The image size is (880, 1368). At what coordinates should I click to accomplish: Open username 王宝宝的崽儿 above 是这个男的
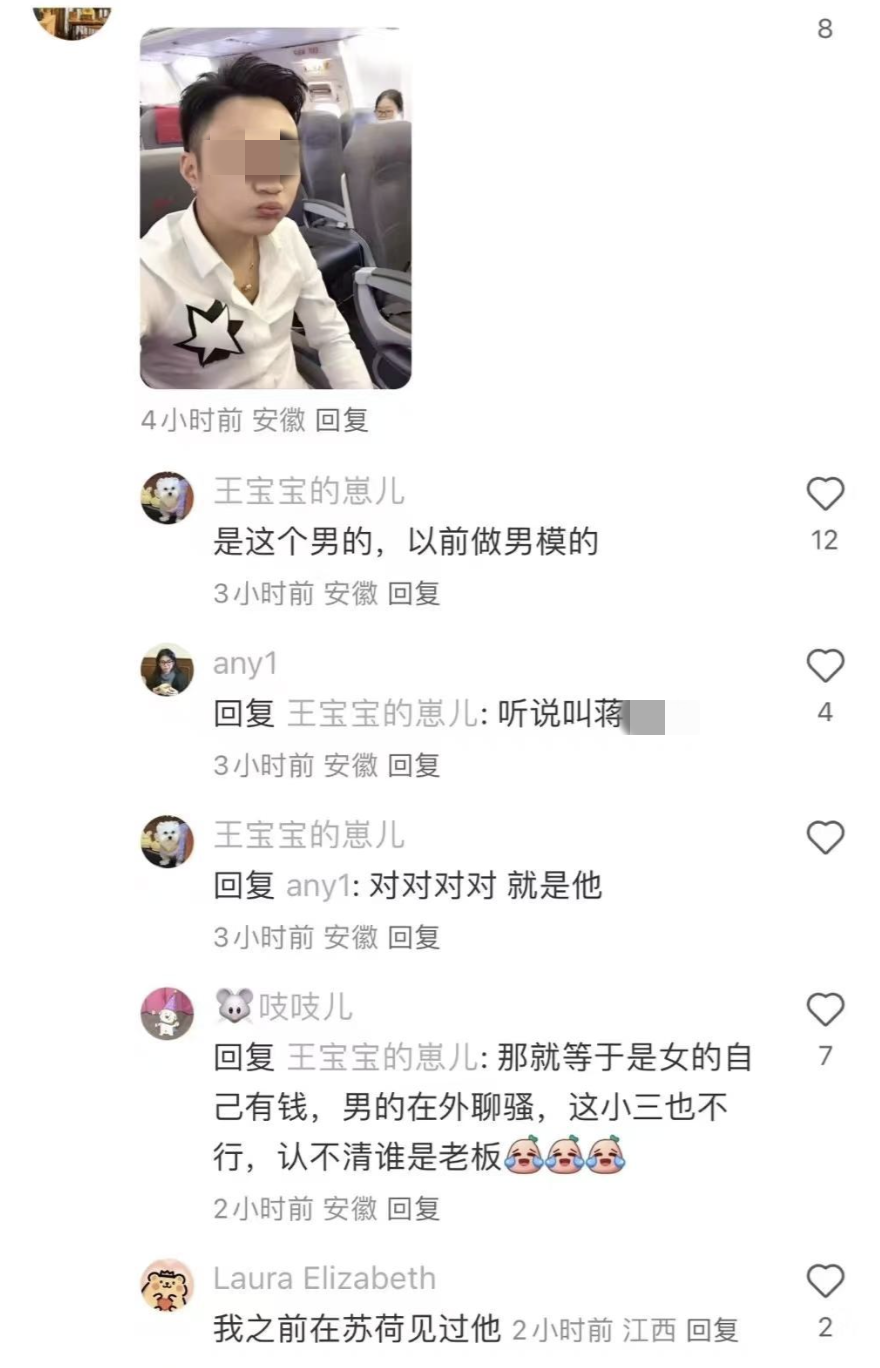click(309, 491)
